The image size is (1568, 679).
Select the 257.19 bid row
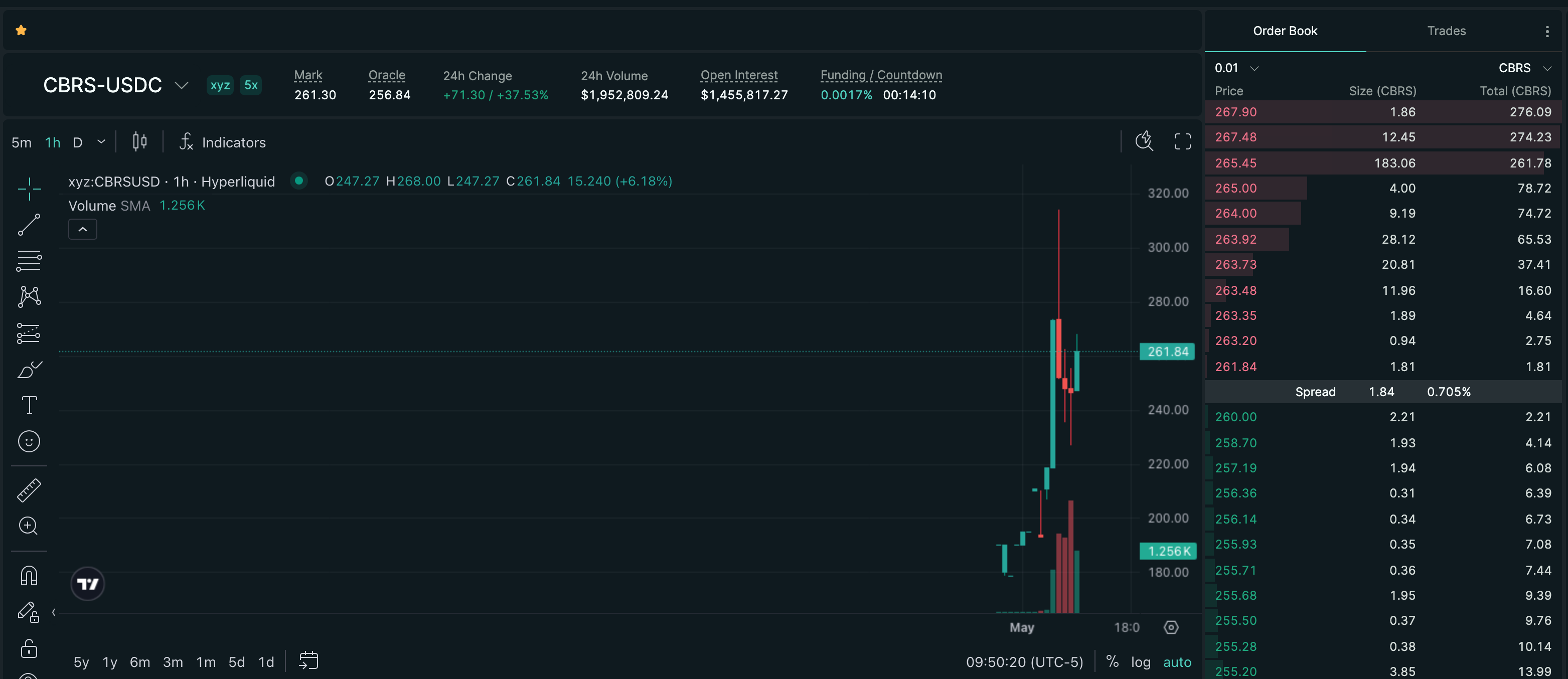point(1383,468)
